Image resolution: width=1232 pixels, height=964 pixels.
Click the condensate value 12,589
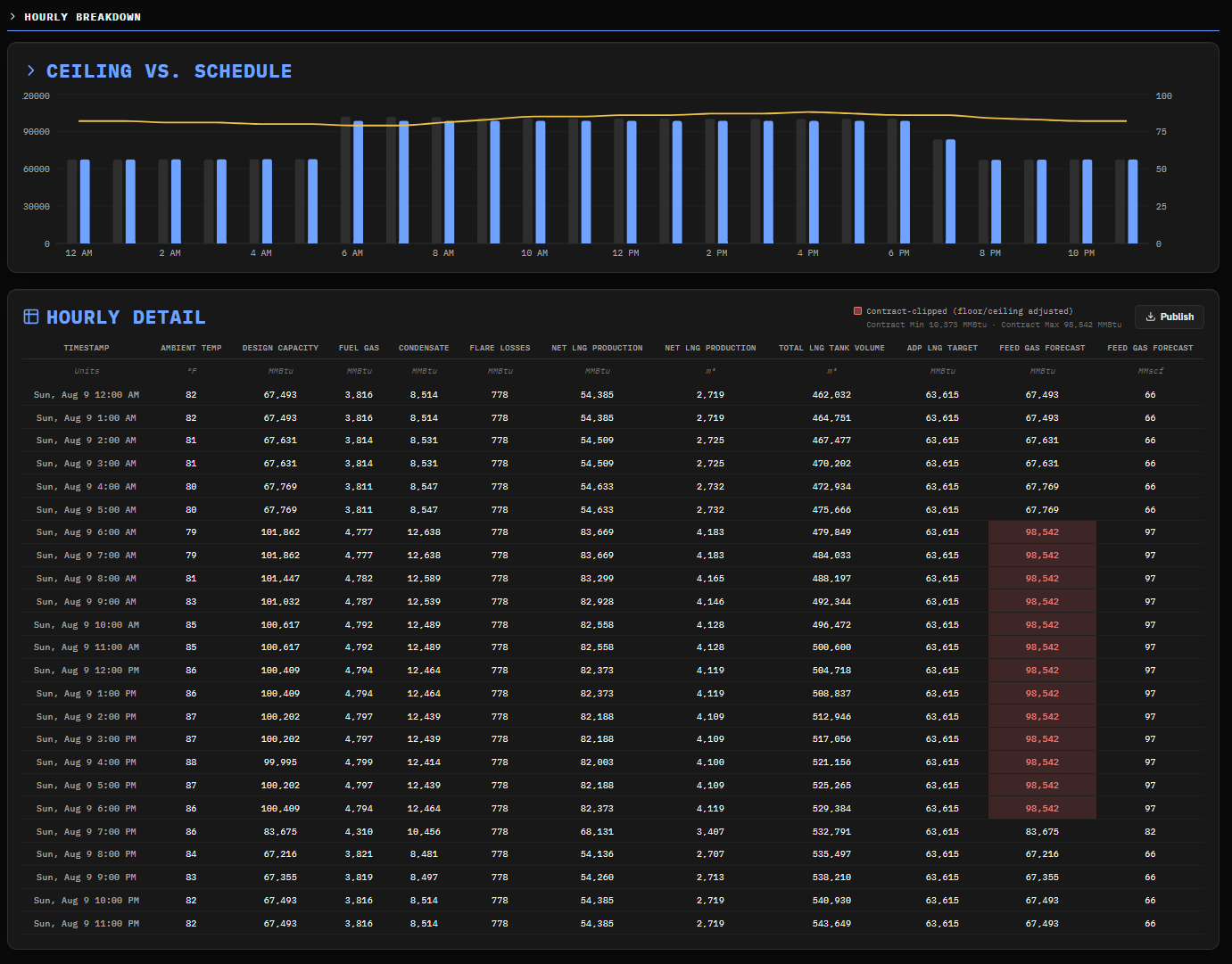click(423, 579)
